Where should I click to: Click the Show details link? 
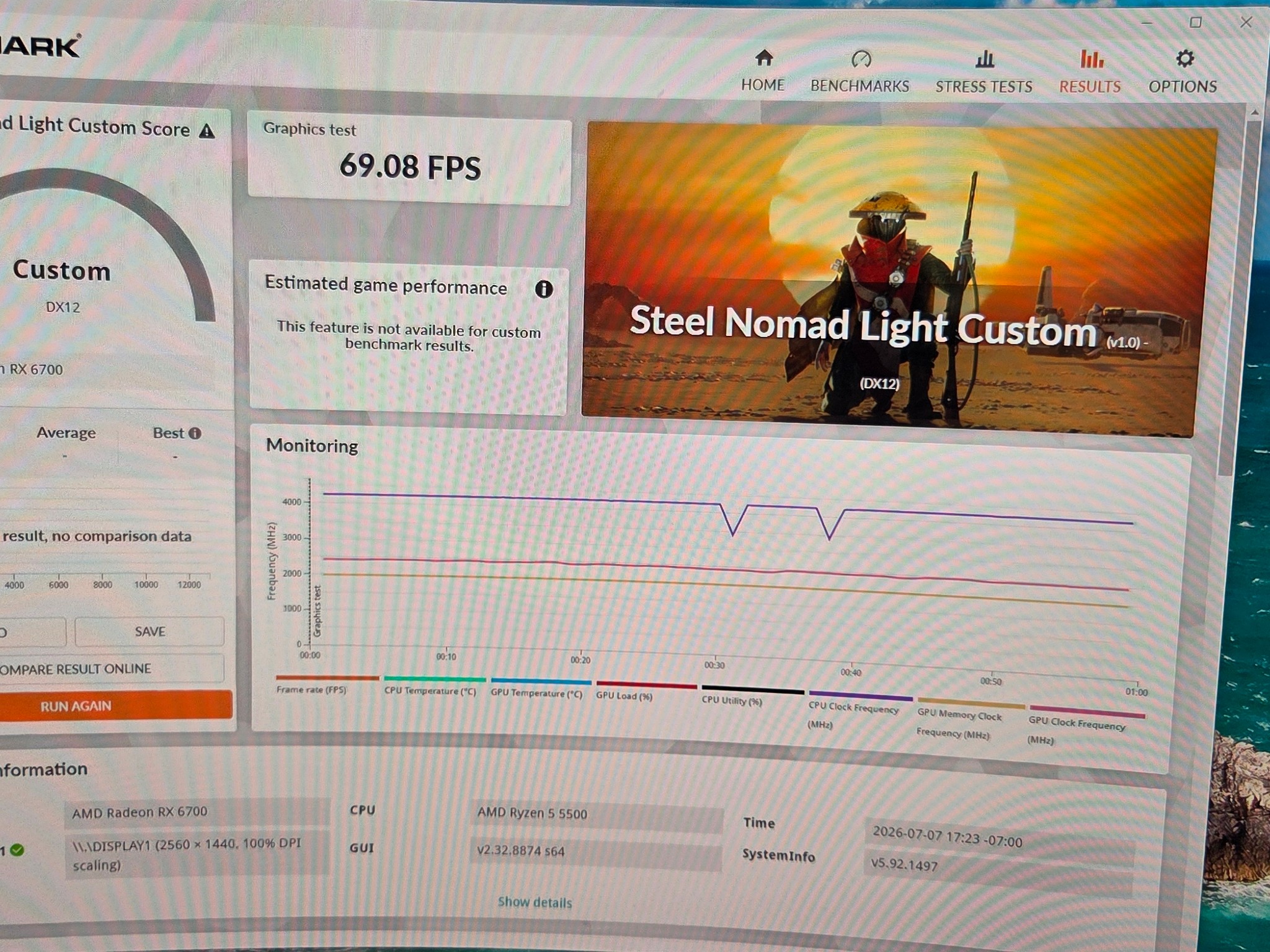535,902
